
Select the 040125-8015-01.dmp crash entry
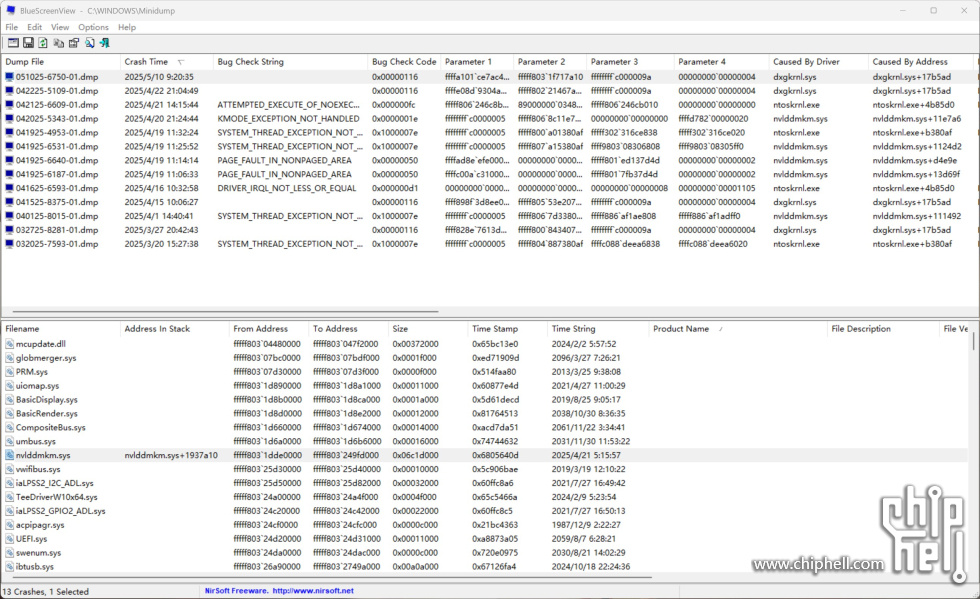(57, 216)
